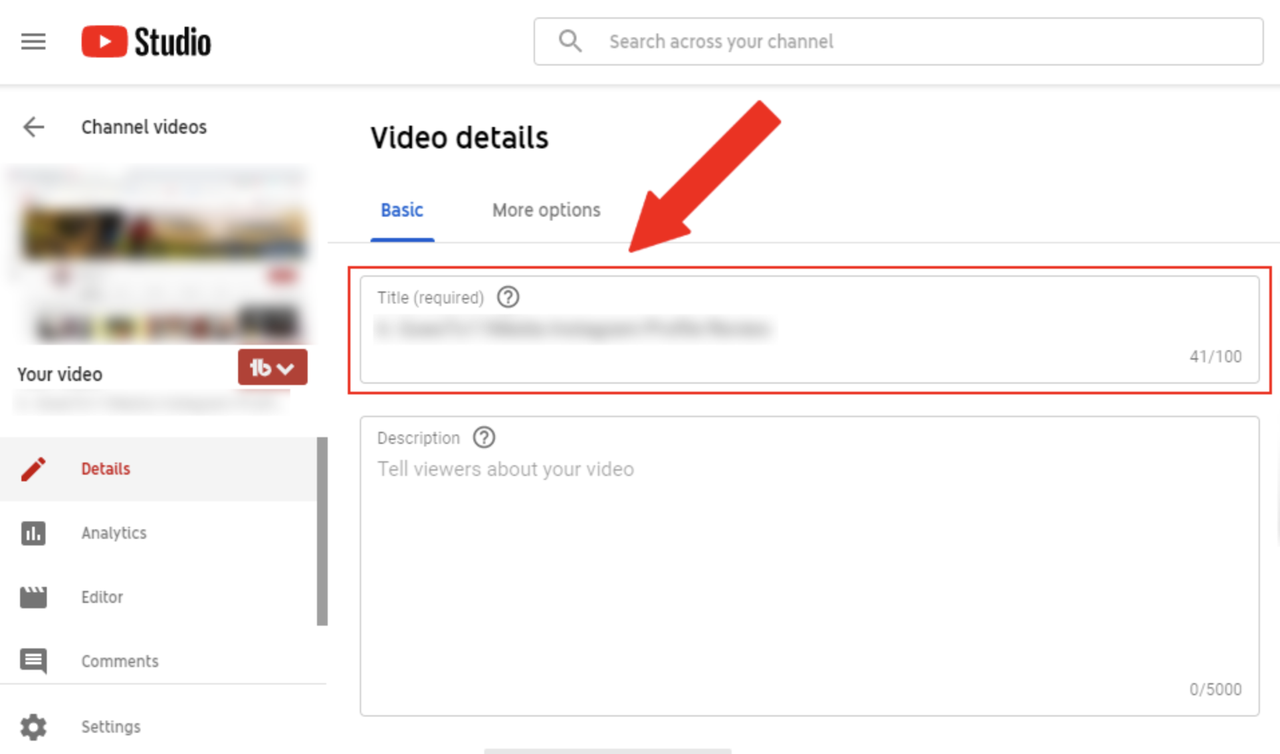Click the red TubeBuddy icon
1280x754 pixels.
pyautogui.click(x=261, y=367)
